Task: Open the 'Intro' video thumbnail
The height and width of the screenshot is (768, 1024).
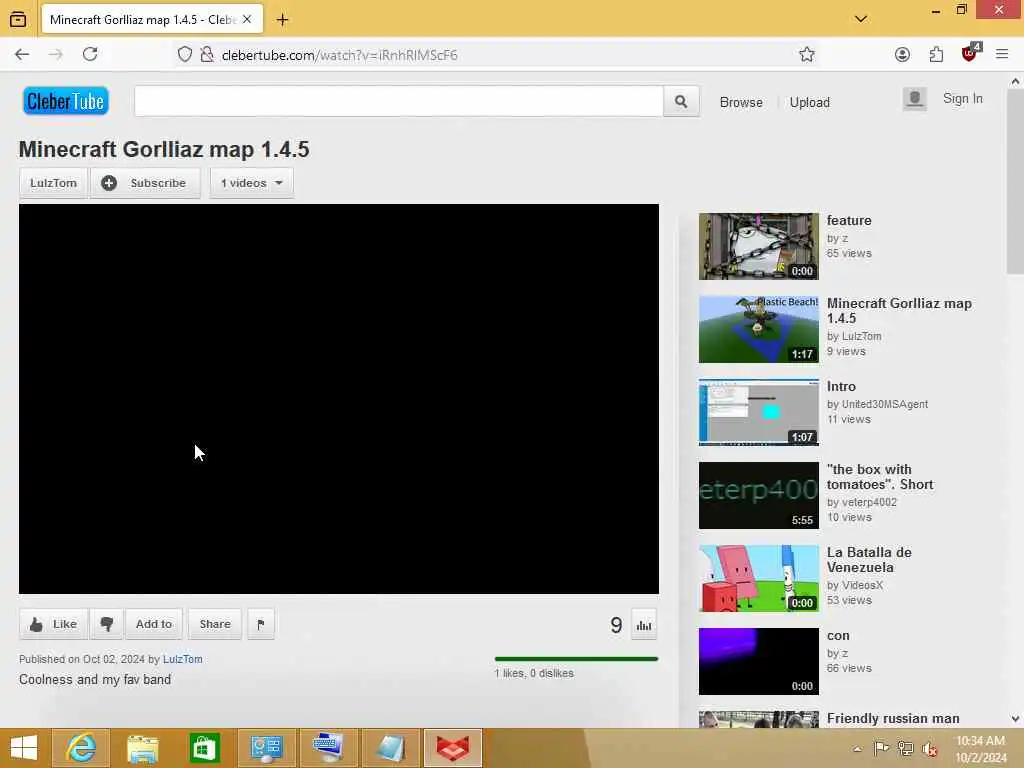Action: [758, 412]
